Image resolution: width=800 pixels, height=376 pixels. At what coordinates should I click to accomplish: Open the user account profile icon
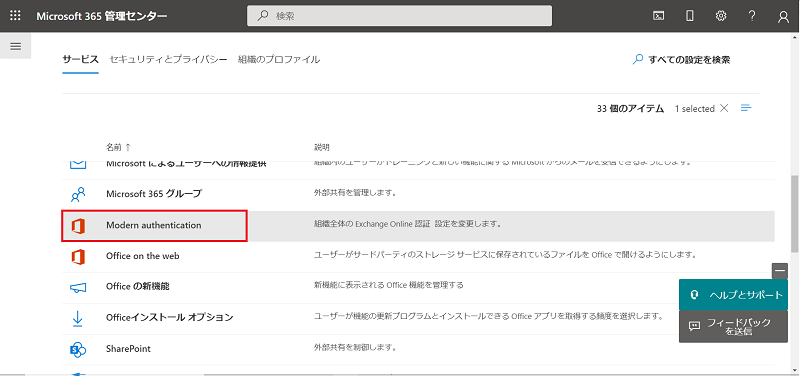tap(783, 16)
